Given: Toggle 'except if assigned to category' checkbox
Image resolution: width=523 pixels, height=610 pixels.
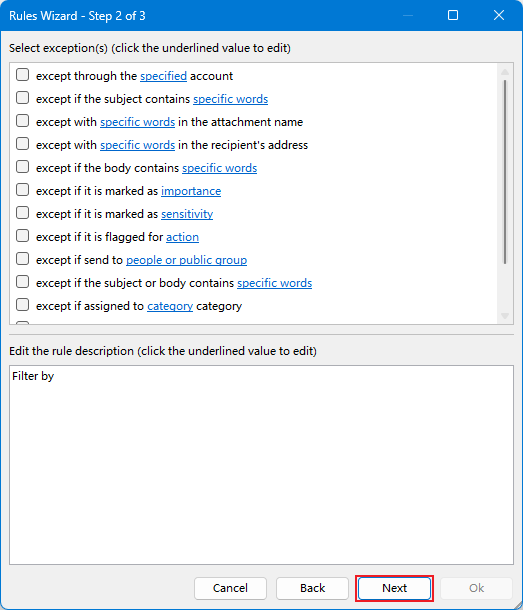Looking at the screenshot, I should [x=23, y=305].
